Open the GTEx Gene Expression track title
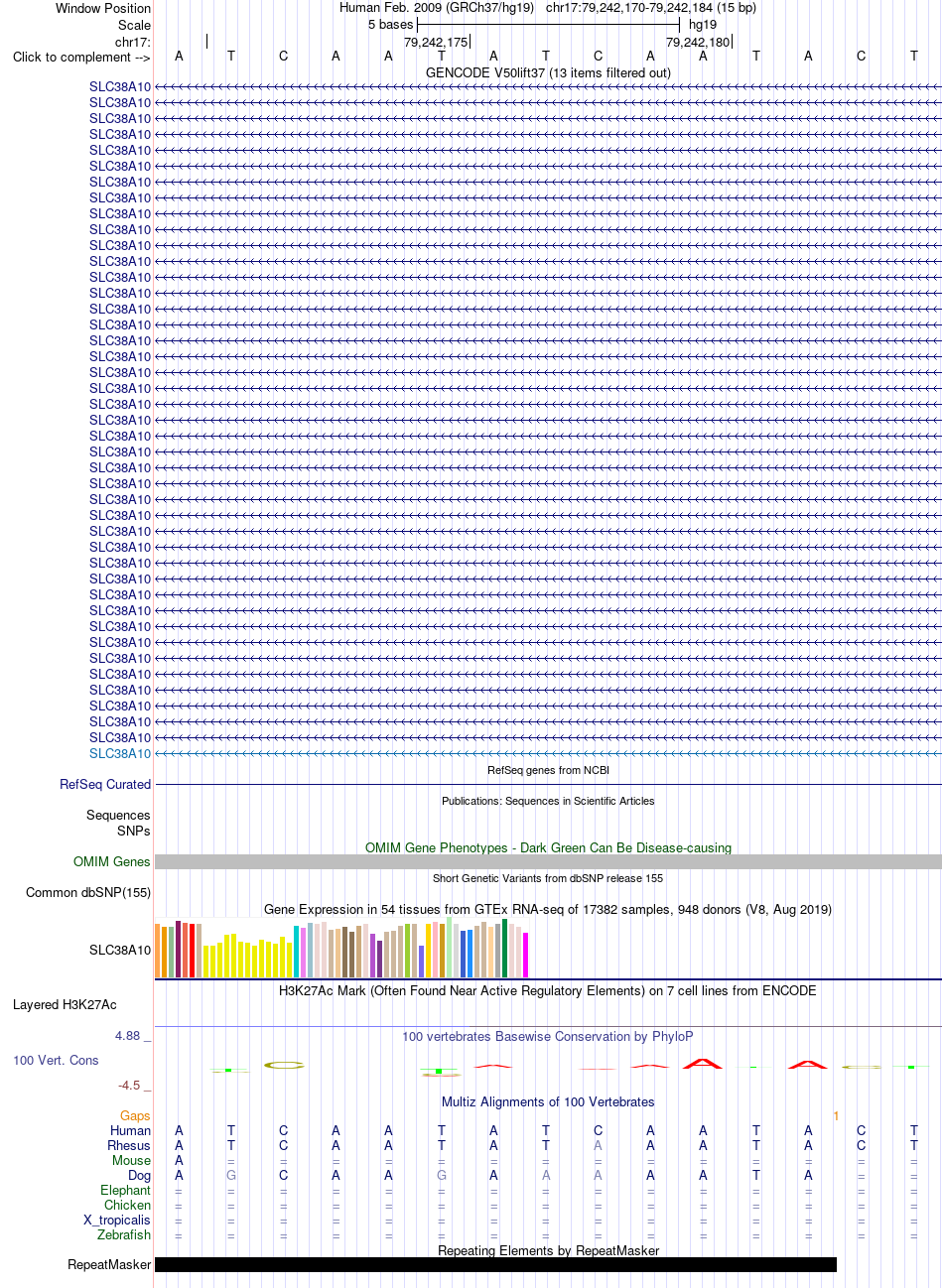This screenshot has height=1288, width=943. (548, 909)
